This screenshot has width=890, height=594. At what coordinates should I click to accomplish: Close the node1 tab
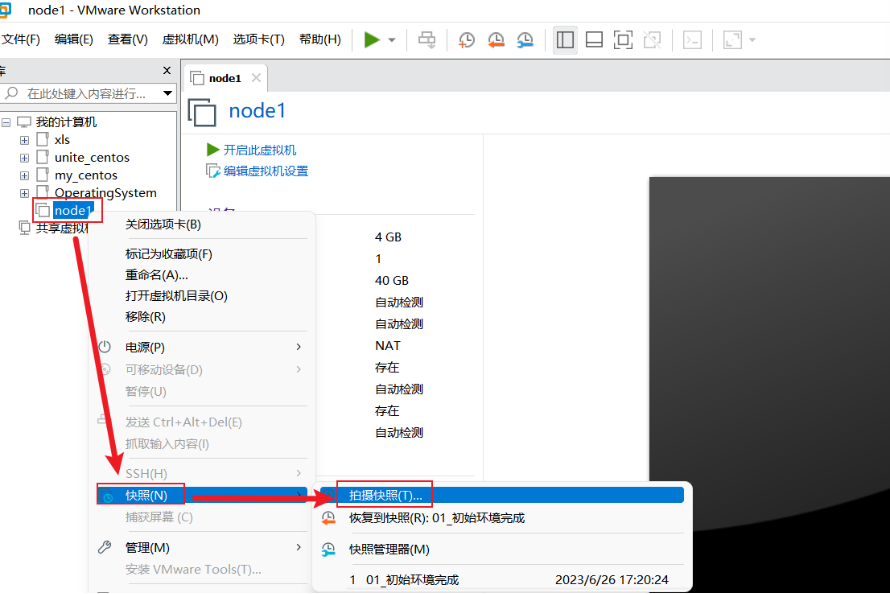257,78
